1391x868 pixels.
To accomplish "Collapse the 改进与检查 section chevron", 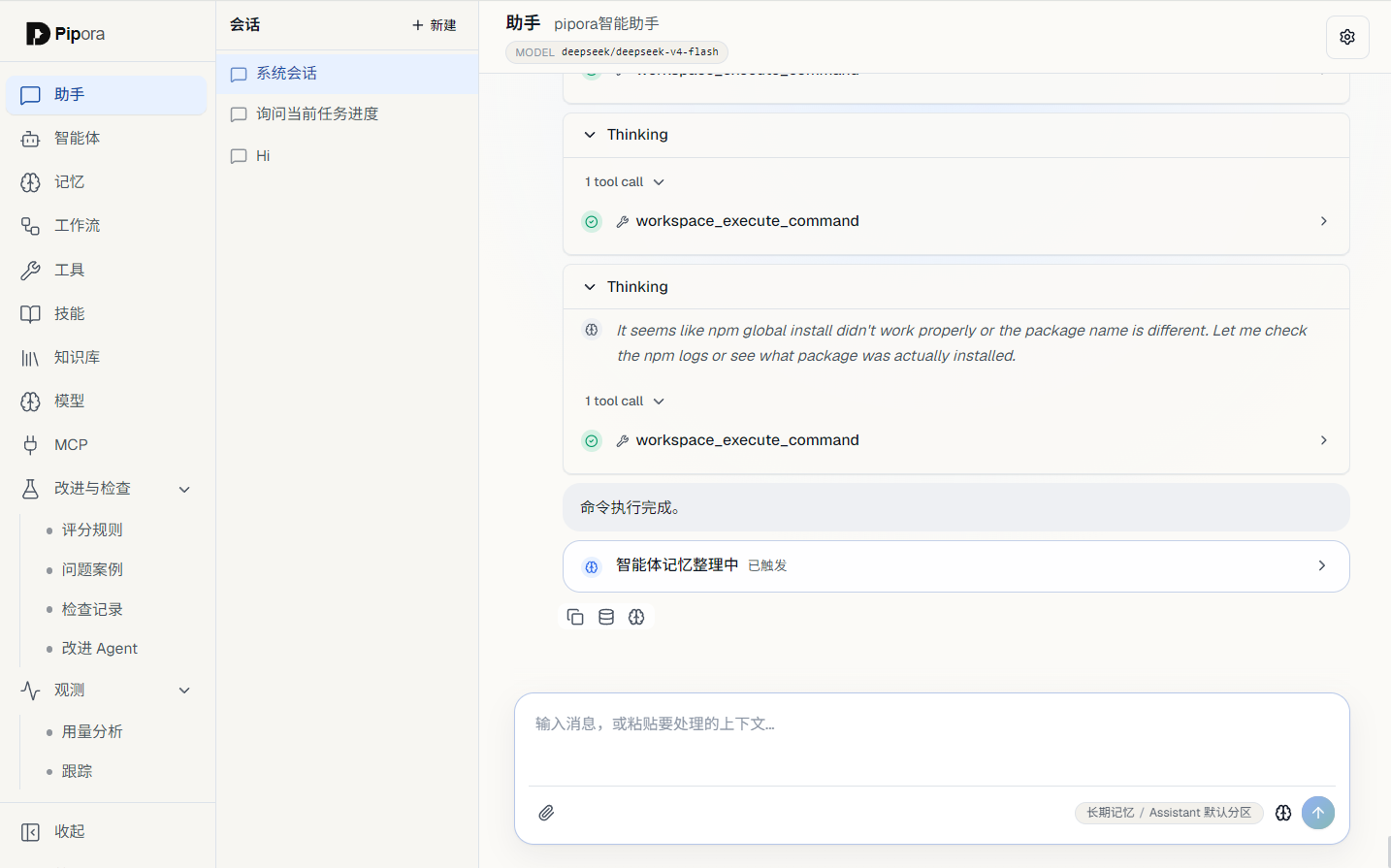I will (184, 489).
